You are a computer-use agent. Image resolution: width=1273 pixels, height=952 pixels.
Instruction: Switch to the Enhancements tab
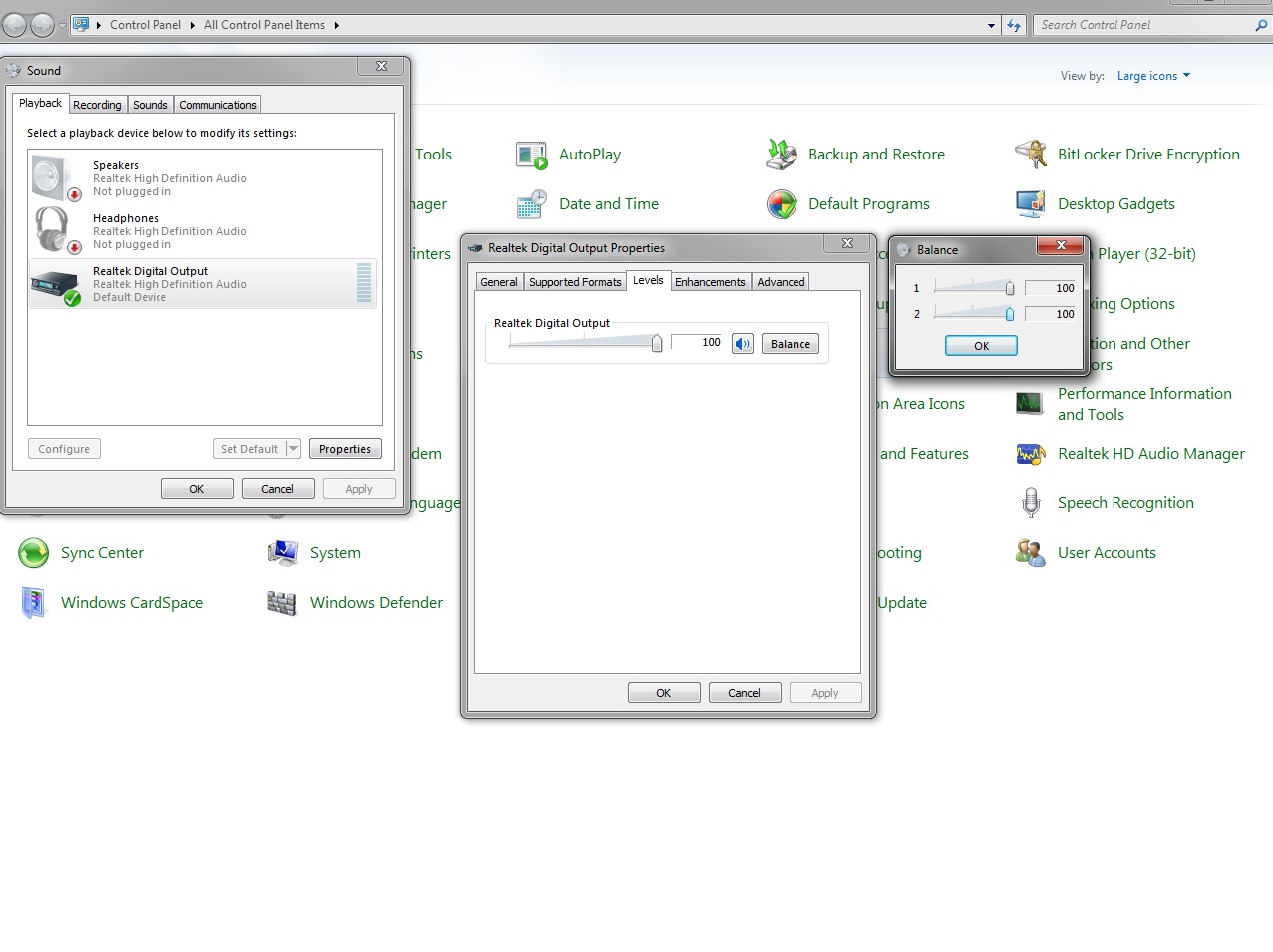pyautogui.click(x=710, y=282)
